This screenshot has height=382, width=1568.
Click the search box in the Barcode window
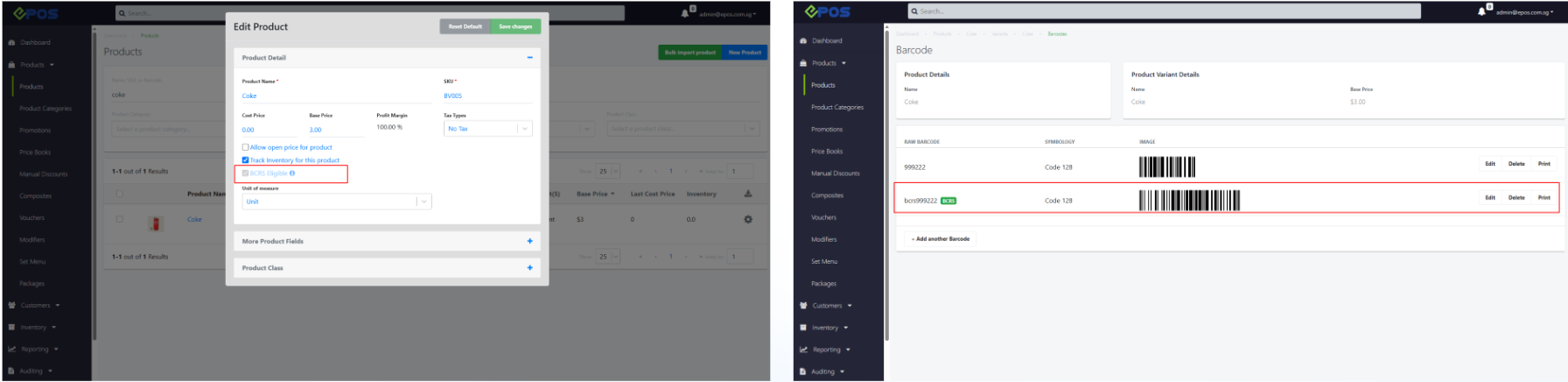click(1164, 11)
